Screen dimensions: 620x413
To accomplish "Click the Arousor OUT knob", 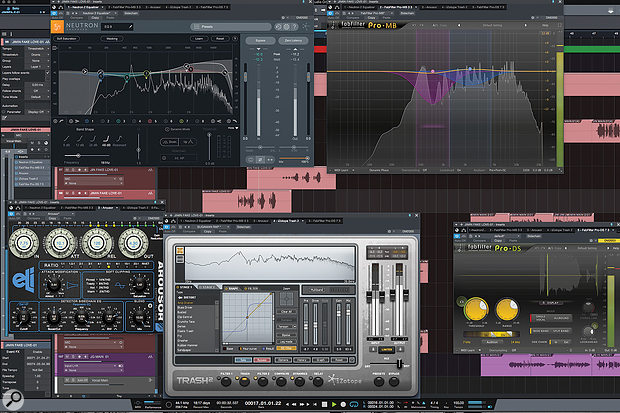I will (133, 243).
